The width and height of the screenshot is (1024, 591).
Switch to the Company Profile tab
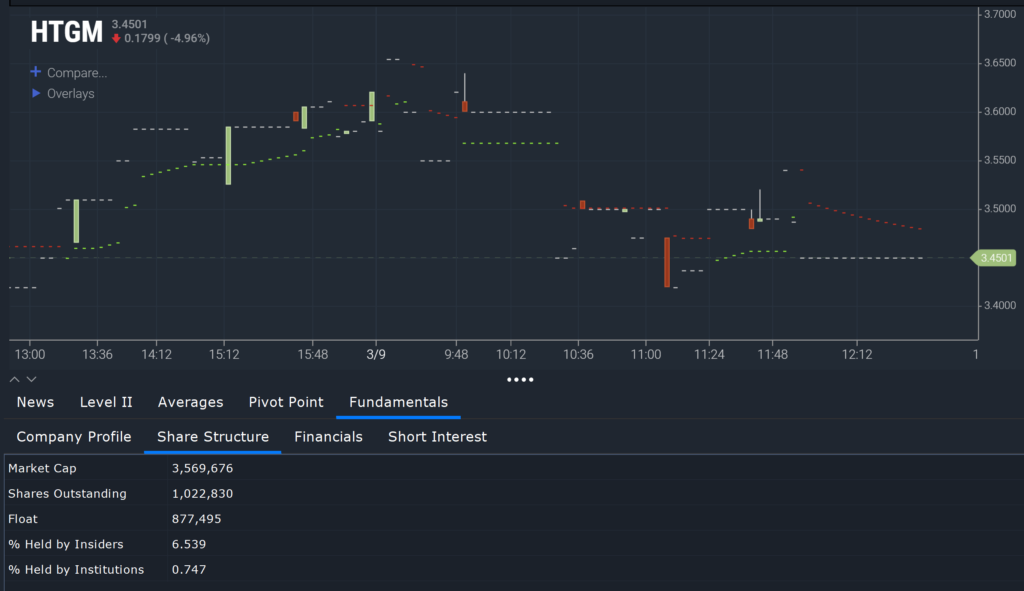click(x=73, y=437)
